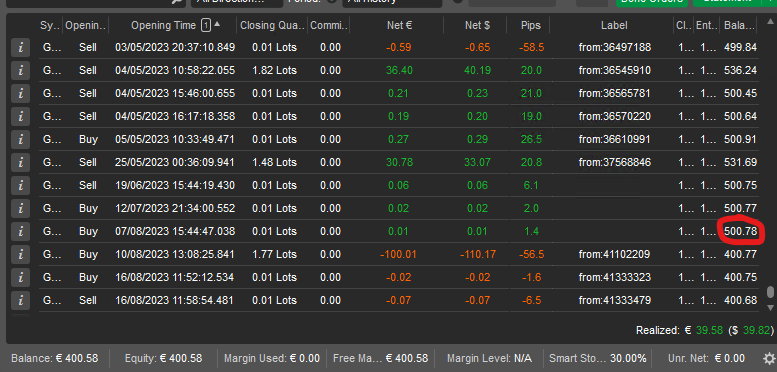Open info for the 04/05/2023 16:17:18 trade

(20, 116)
